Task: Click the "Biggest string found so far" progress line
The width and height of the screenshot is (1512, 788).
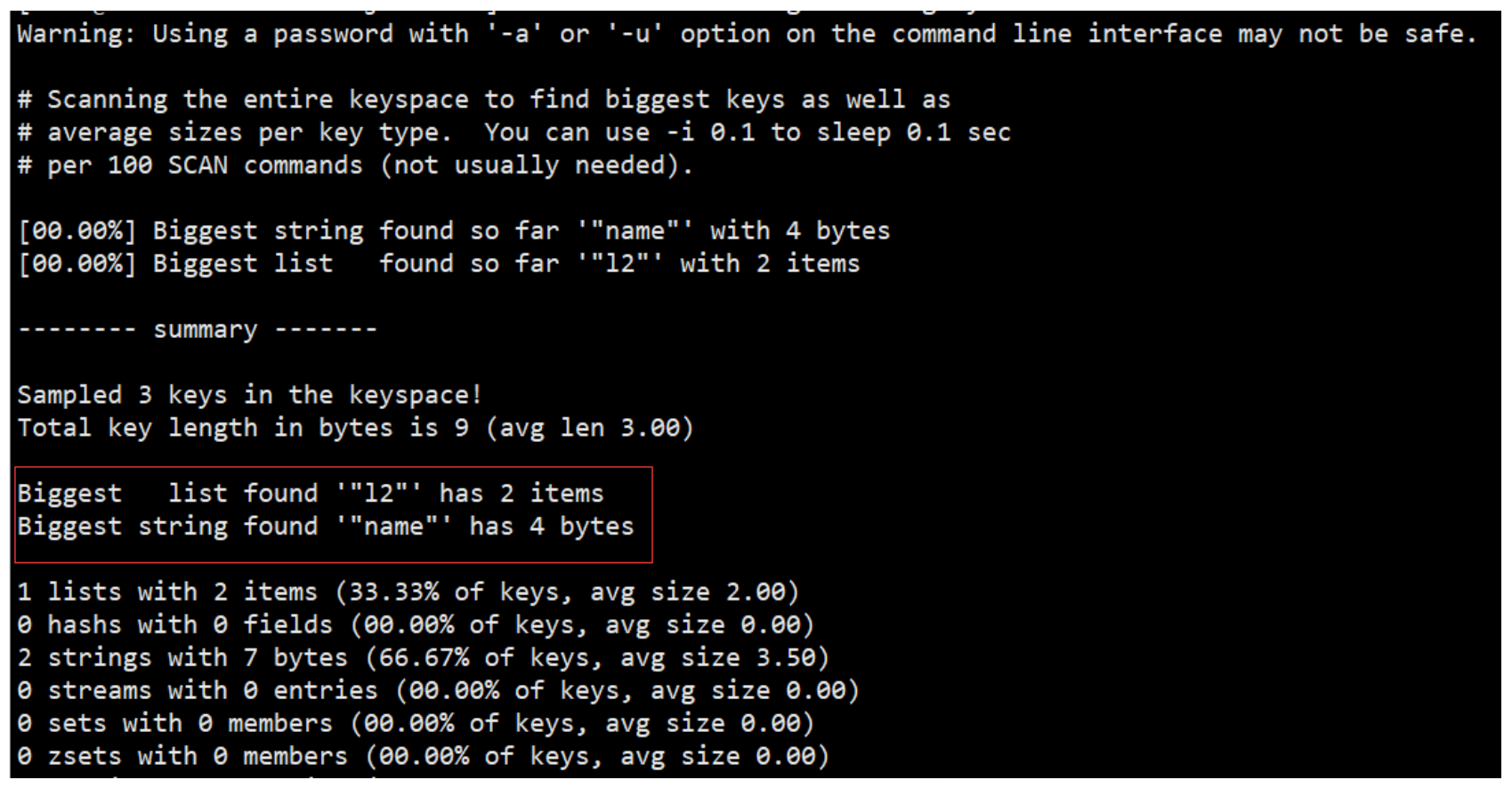Action: click(x=453, y=231)
